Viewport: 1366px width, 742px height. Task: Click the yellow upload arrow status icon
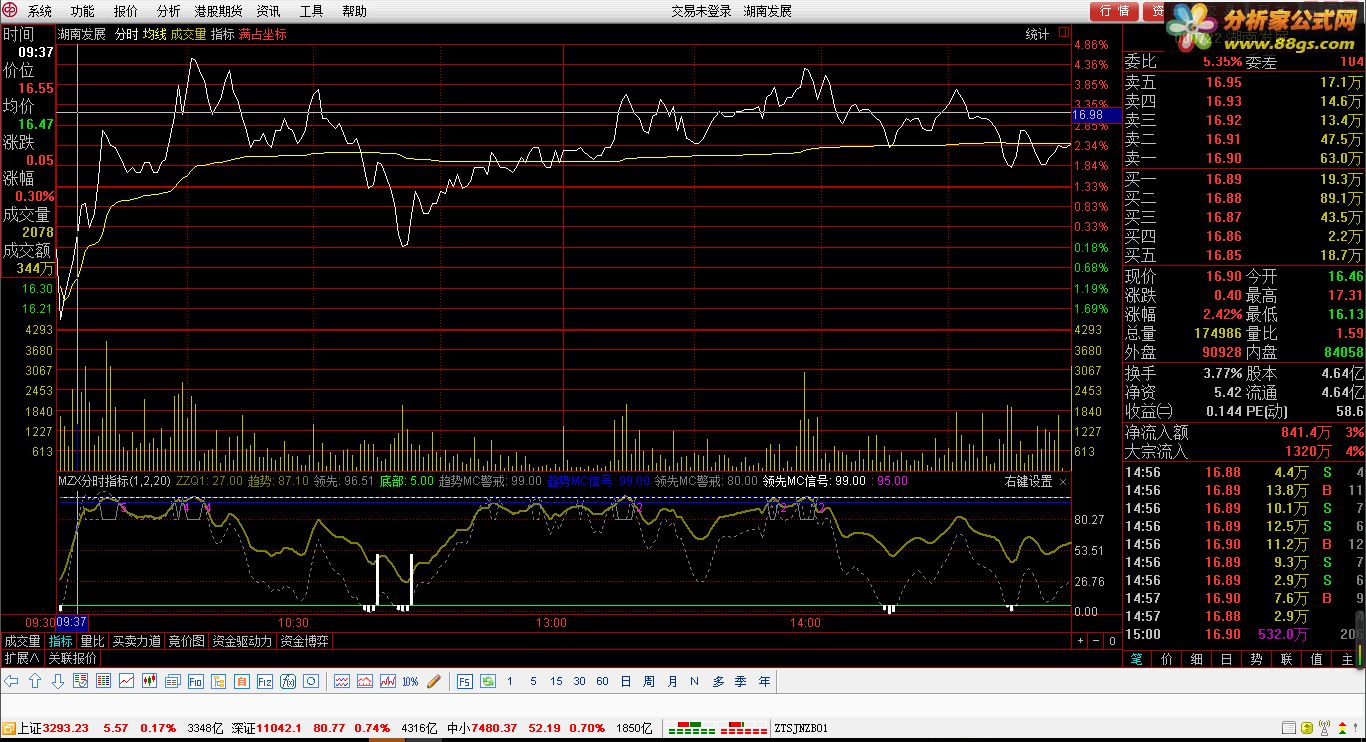click(x=1307, y=727)
